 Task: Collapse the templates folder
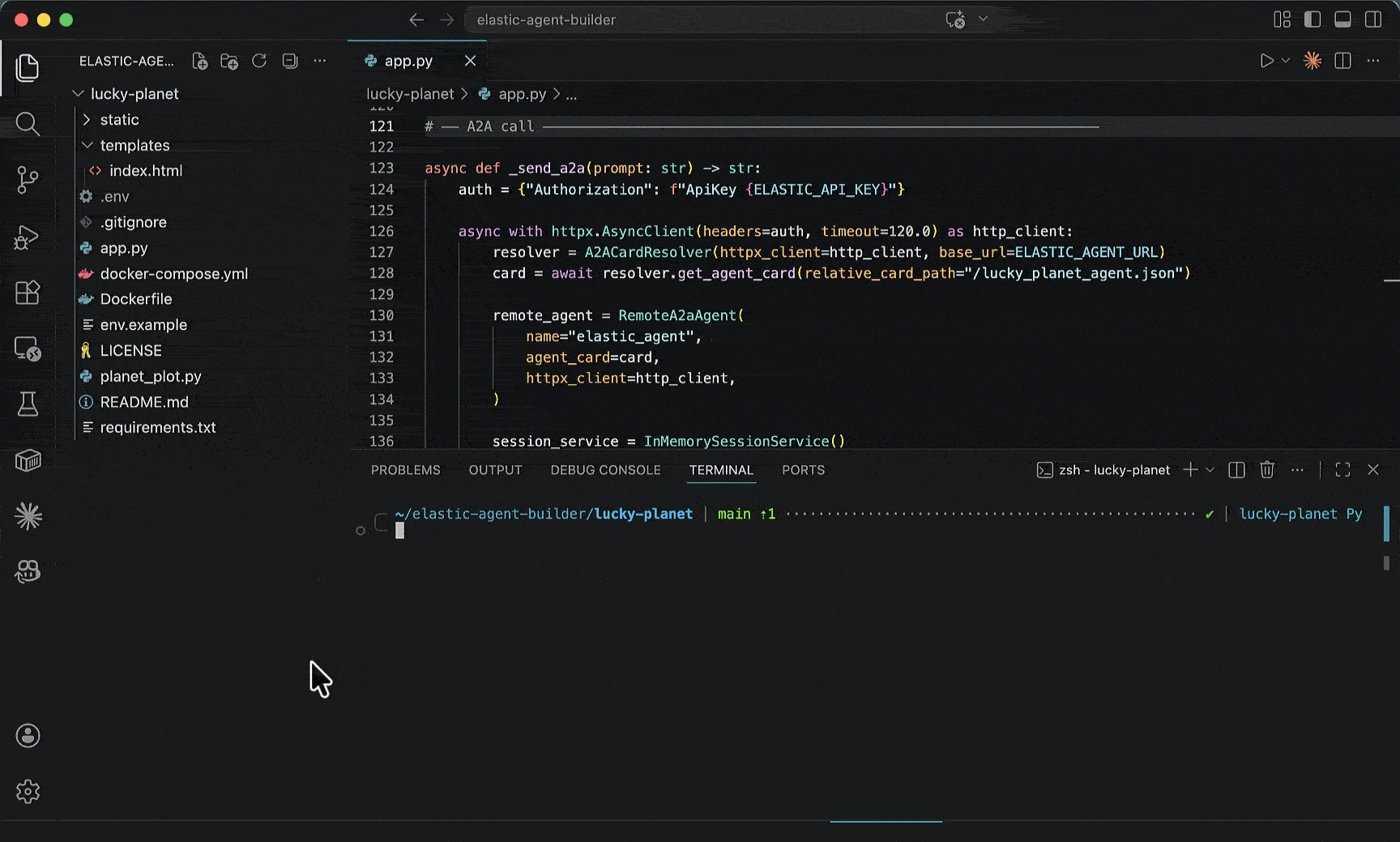pyautogui.click(x=87, y=145)
